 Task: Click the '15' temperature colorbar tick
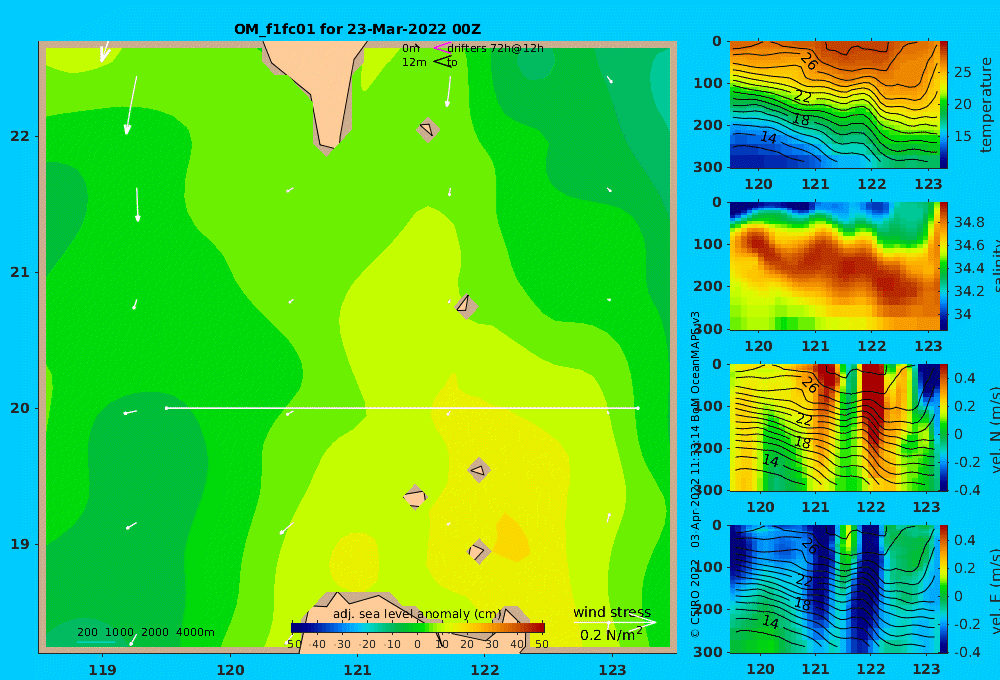962,136
